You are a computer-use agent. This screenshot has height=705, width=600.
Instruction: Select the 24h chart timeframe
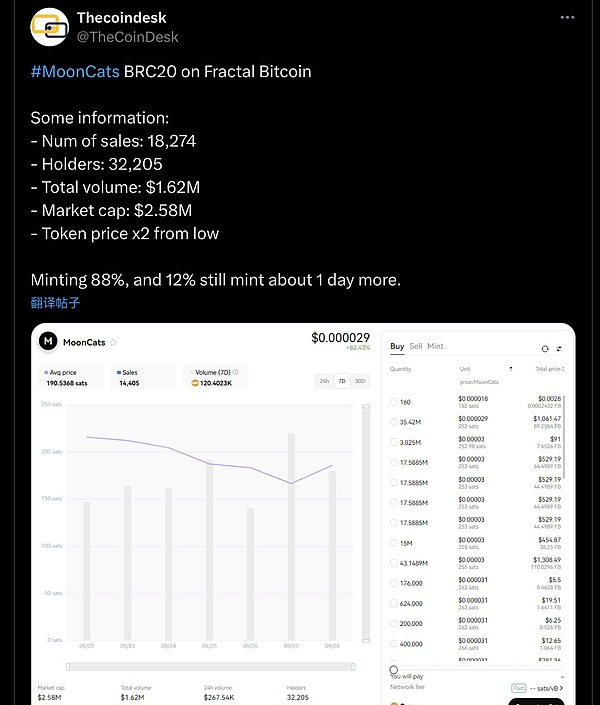pos(324,381)
